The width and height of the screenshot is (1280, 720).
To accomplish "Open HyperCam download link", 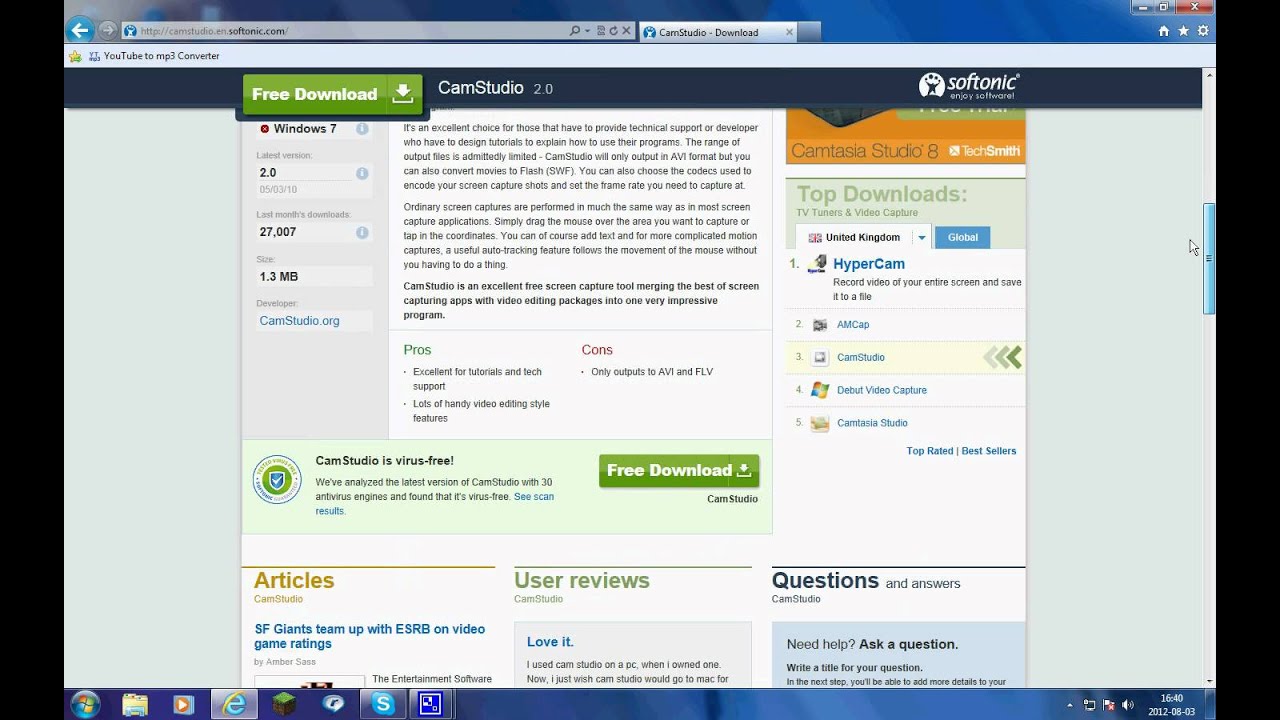I will [868, 264].
